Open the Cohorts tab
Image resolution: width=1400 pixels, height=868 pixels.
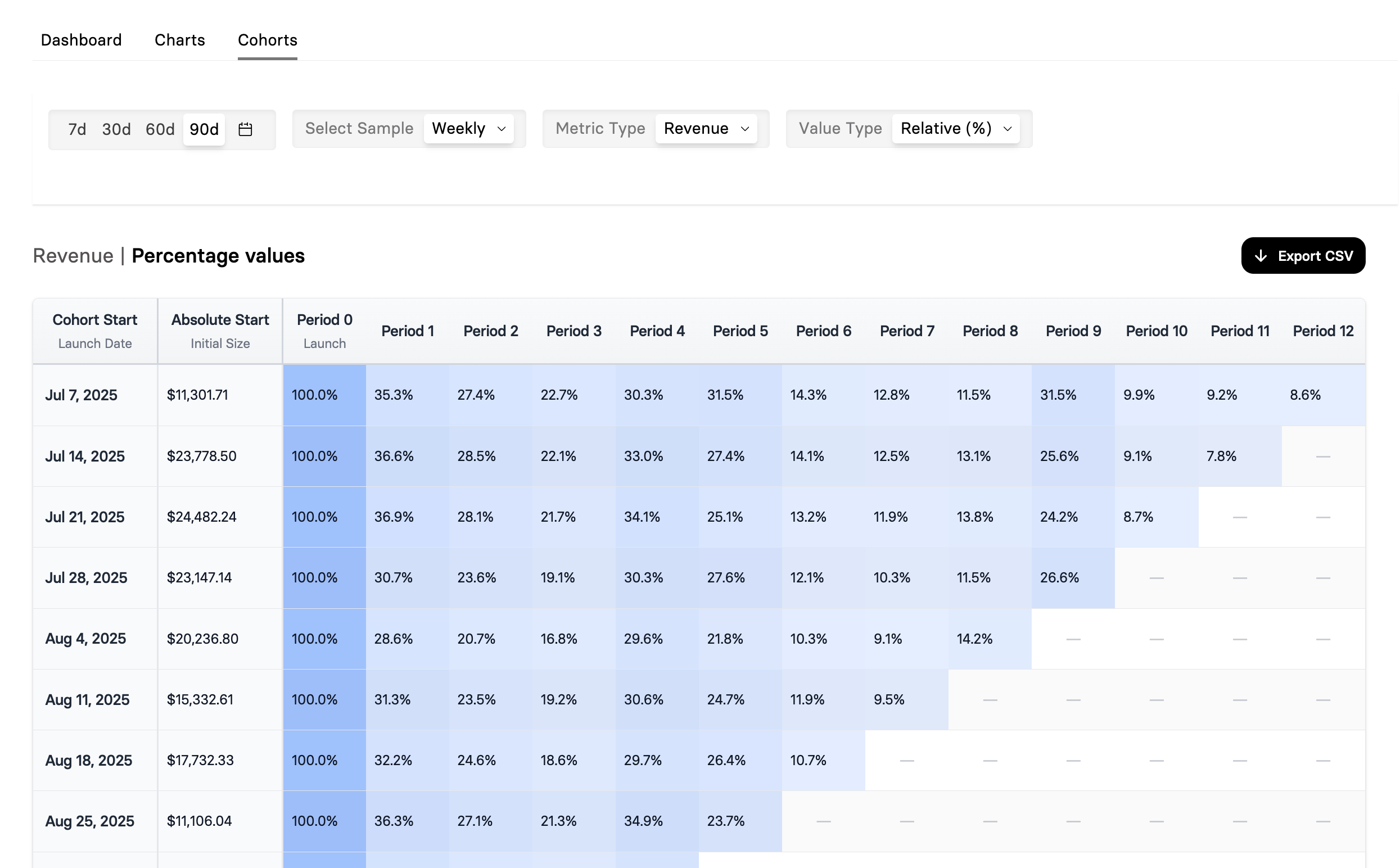pyautogui.click(x=268, y=40)
